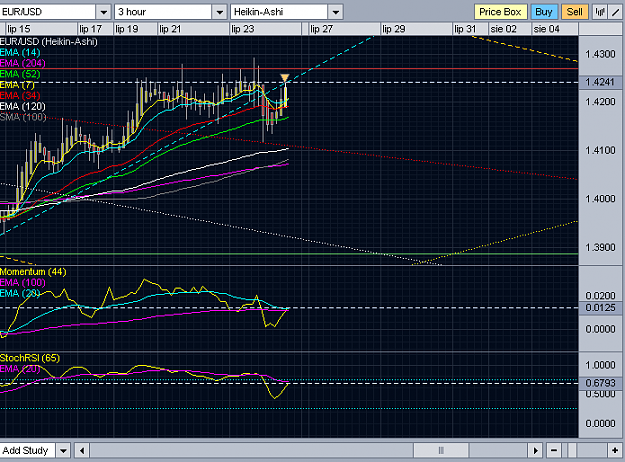Image resolution: width=625 pixels, height=462 pixels.
Task: Open the Heikin-Ashi chart type dropdown arrow
Action: tap(336, 12)
